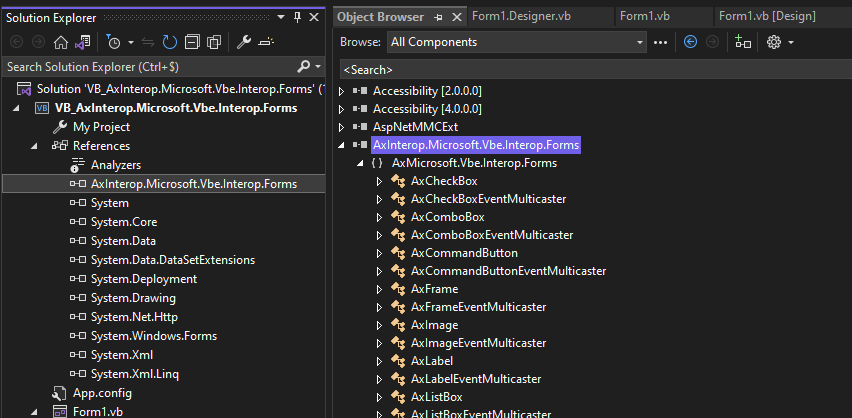Screen dimensions: 852x418
Task: Select the AxImage class icon
Action: (x=398, y=325)
